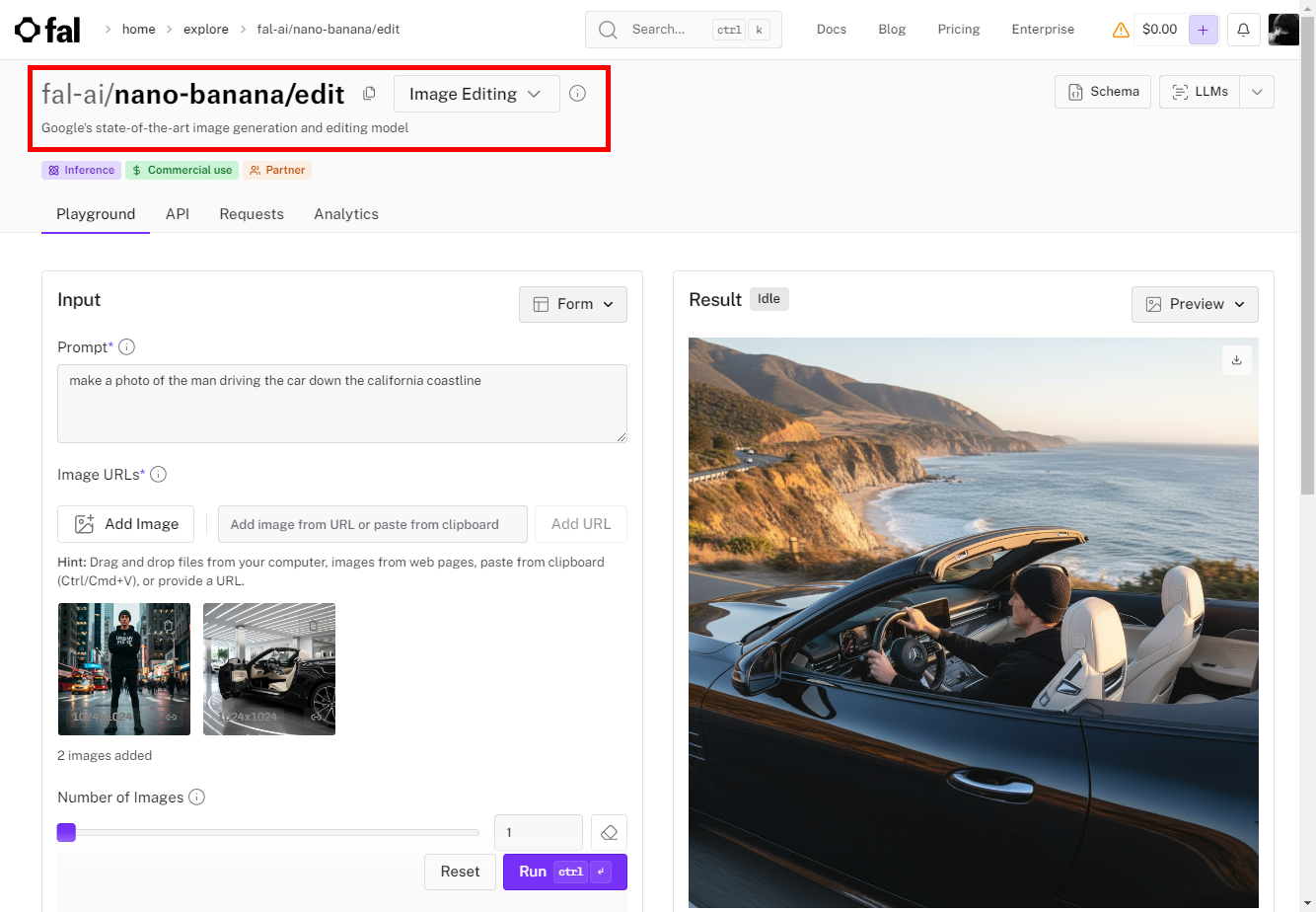
Task: Focus the Search box
Action: tap(684, 30)
